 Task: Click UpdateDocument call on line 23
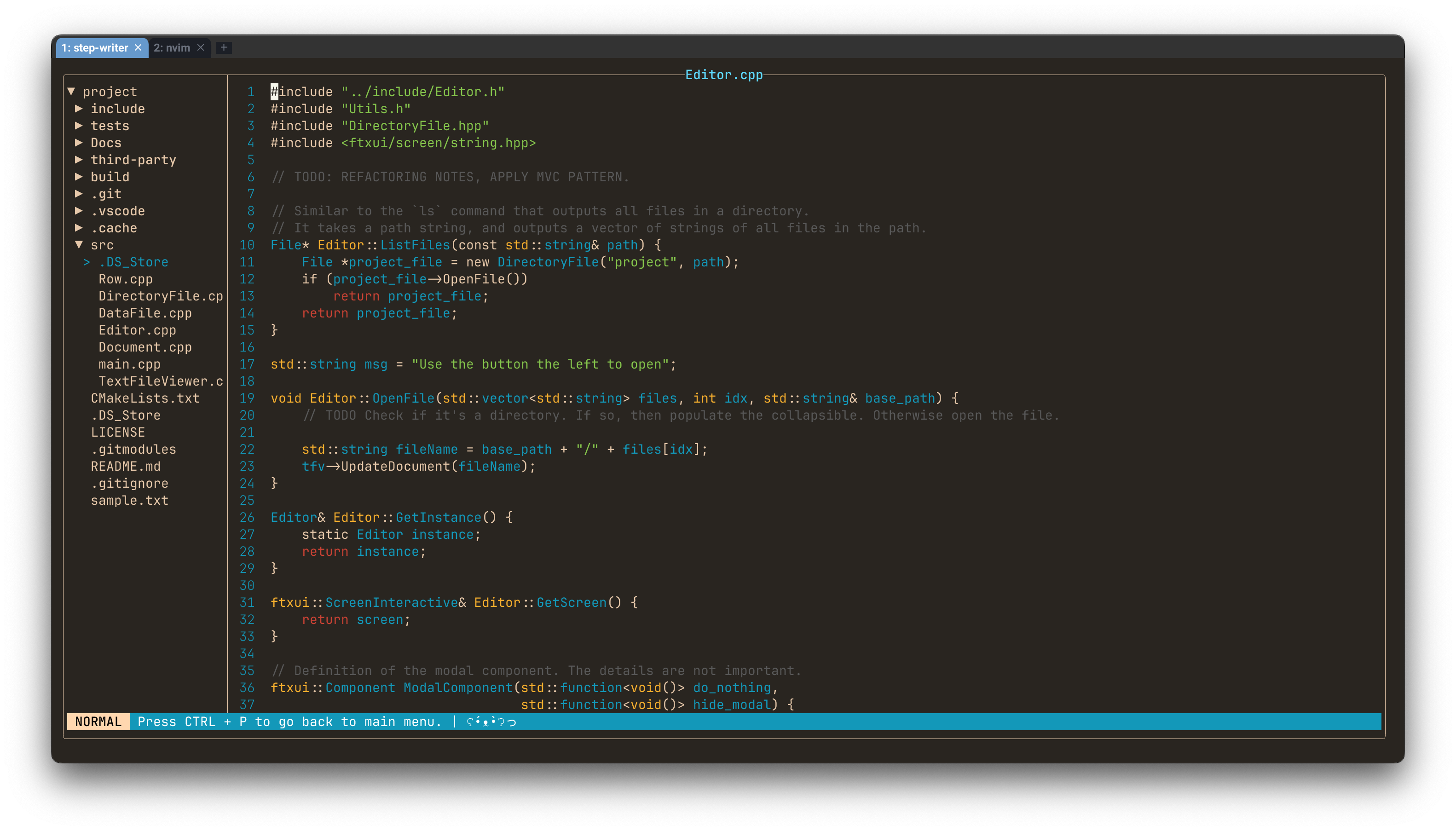pyautogui.click(x=396, y=466)
